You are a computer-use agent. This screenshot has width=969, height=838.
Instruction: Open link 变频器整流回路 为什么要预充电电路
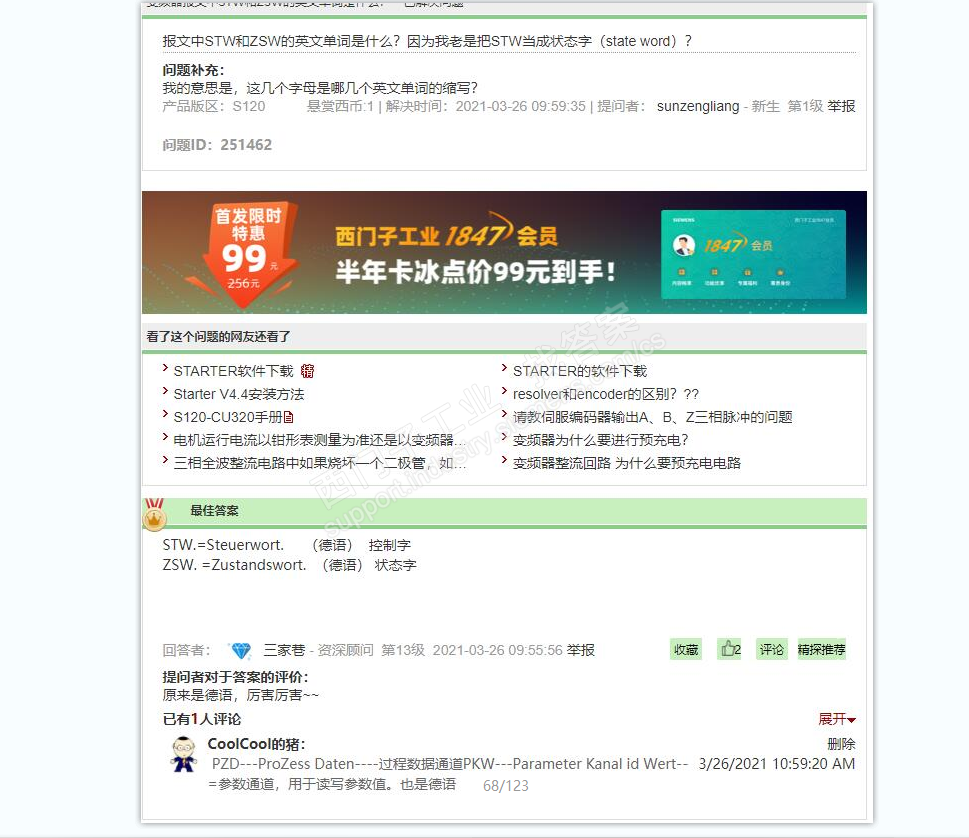[627, 463]
